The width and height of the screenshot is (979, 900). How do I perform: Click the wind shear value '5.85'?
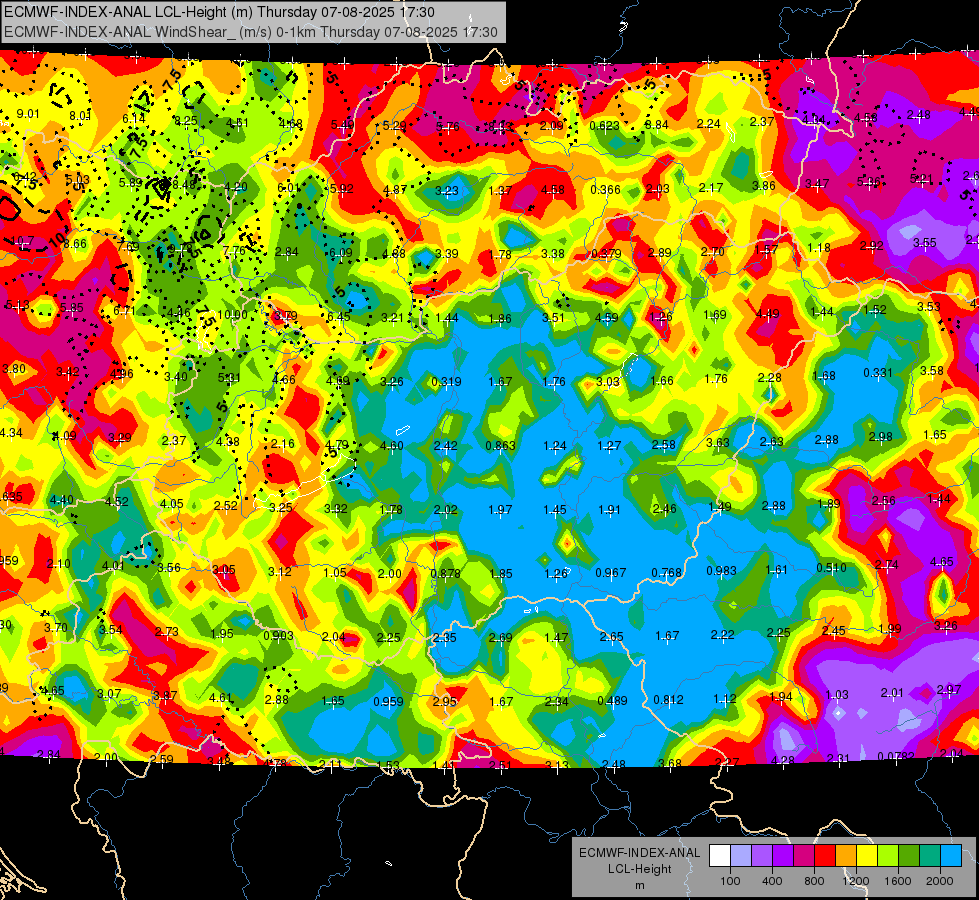tap(72, 307)
